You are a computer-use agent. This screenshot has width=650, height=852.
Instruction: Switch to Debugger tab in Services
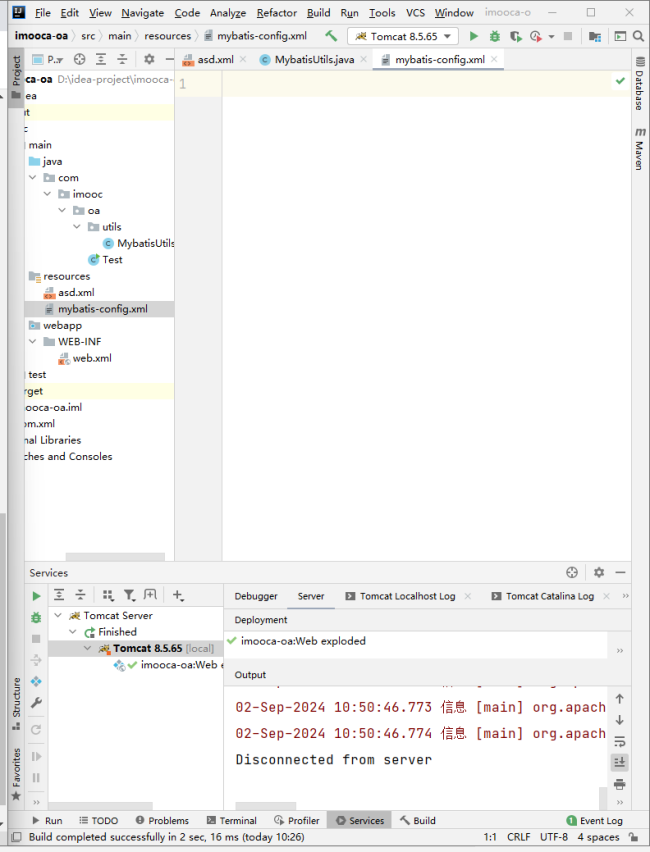point(256,596)
